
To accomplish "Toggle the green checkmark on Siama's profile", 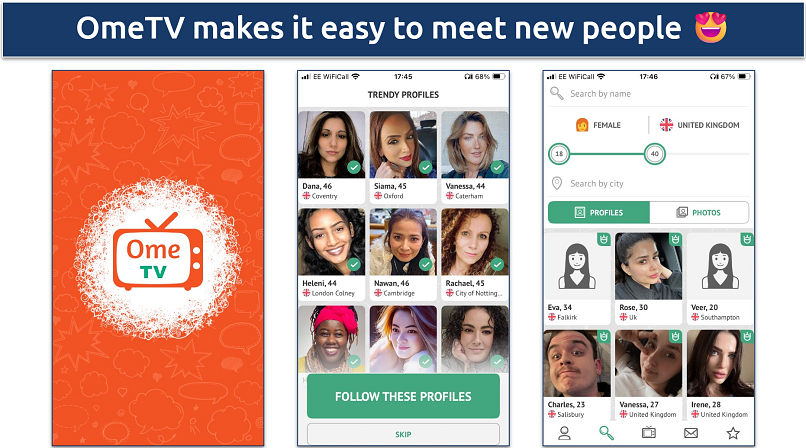I will pos(425,167).
